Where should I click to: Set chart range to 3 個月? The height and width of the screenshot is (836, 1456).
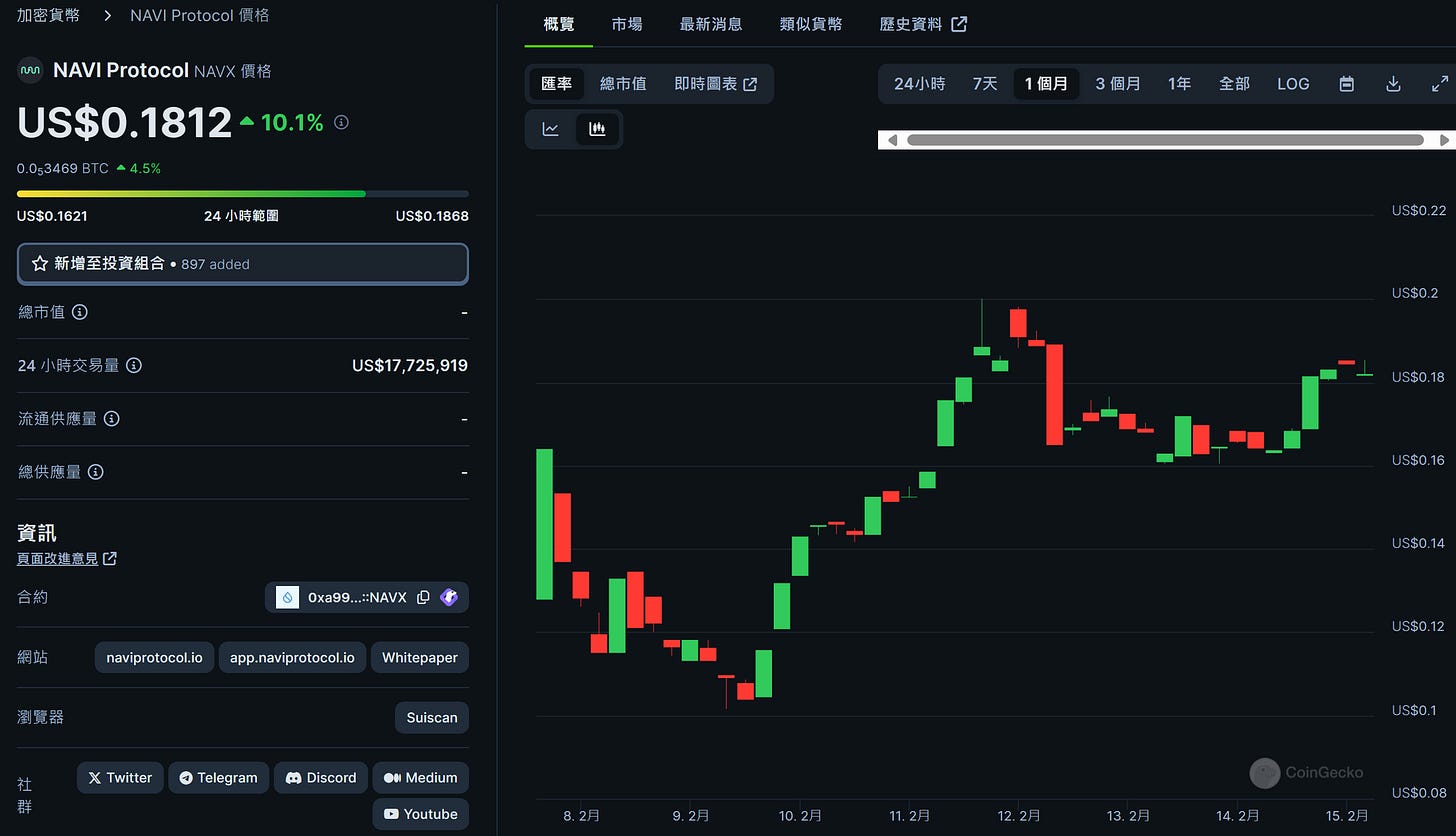(1117, 84)
